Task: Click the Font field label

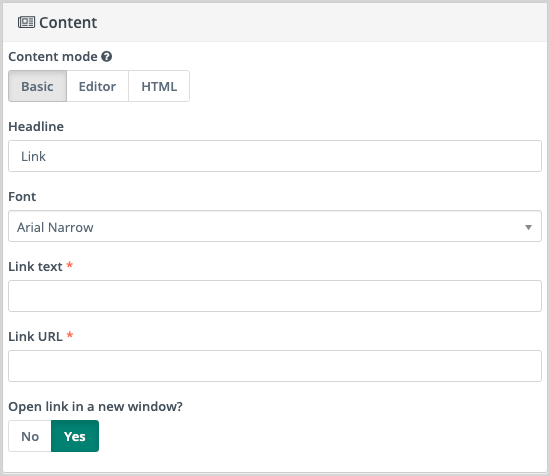Action: point(22,196)
